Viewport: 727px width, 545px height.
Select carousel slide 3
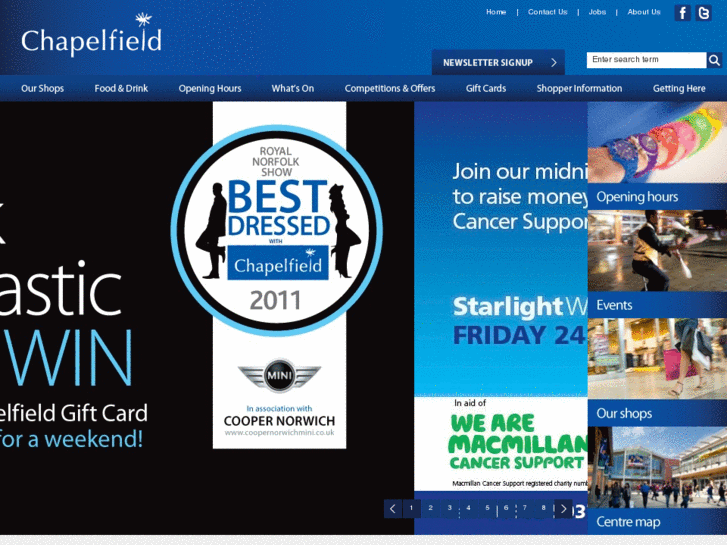pyautogui.click(x=449, y=508)
